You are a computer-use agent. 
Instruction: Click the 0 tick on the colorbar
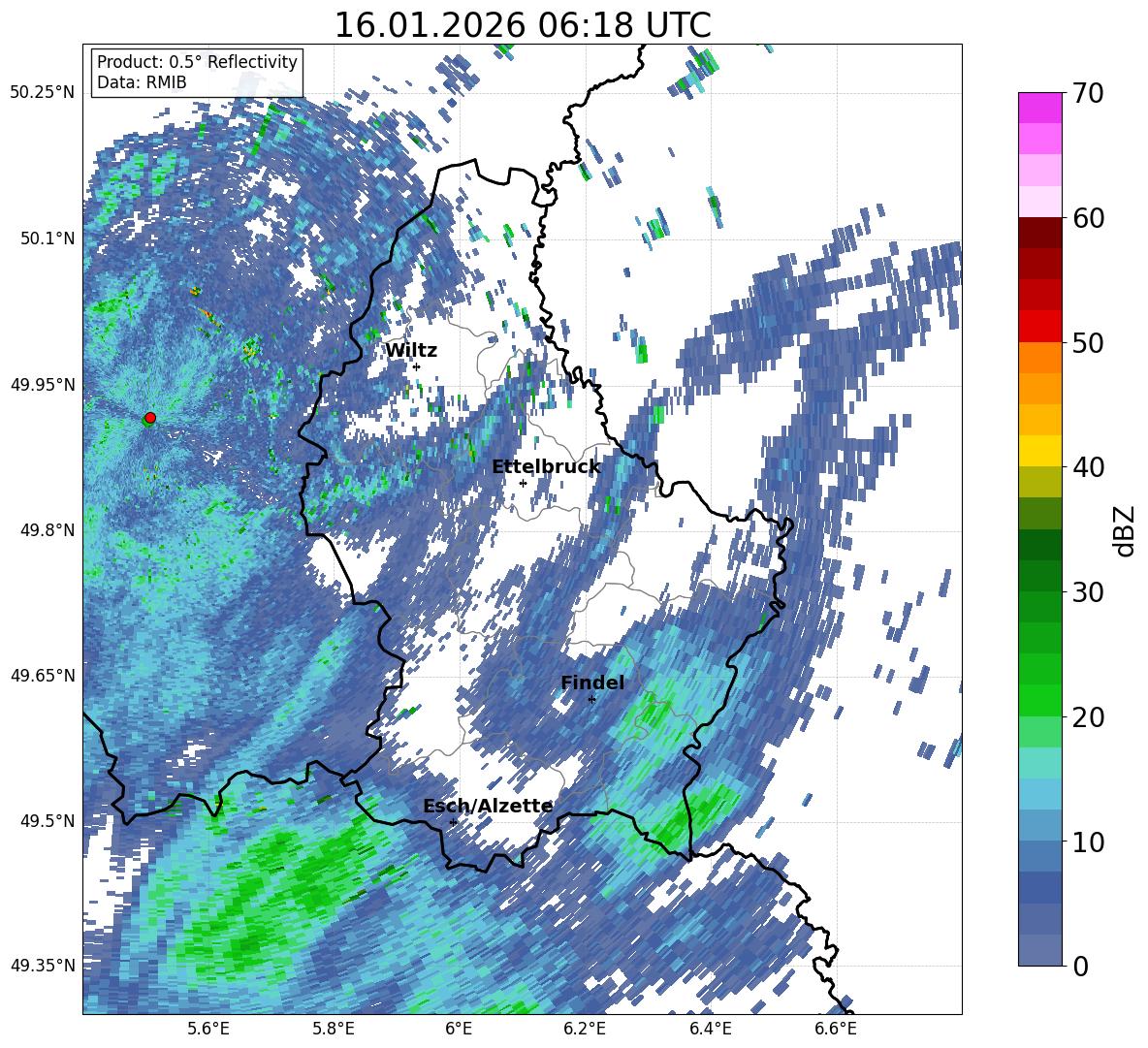pos(1080,967)
